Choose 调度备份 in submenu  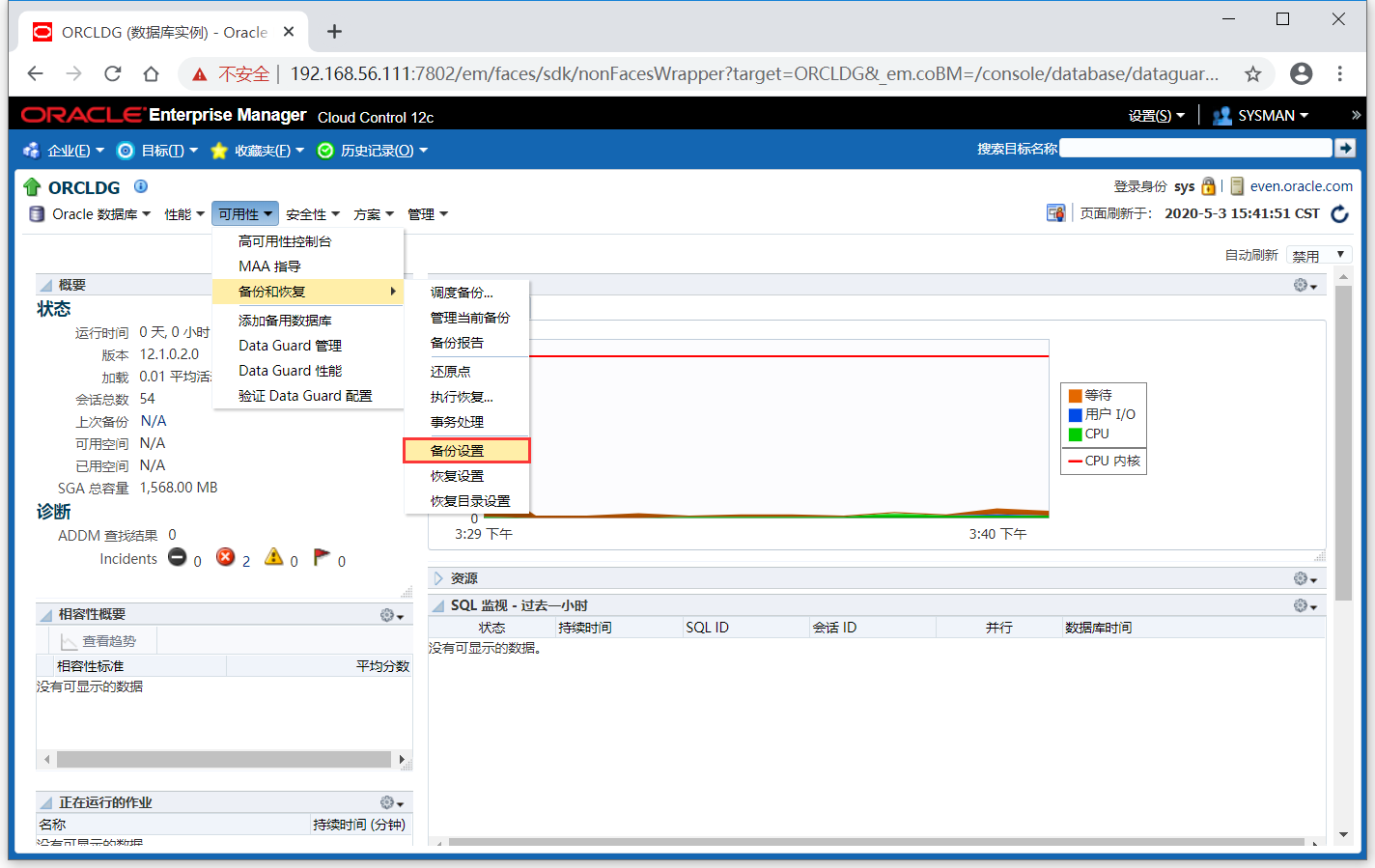pos(466,293)
